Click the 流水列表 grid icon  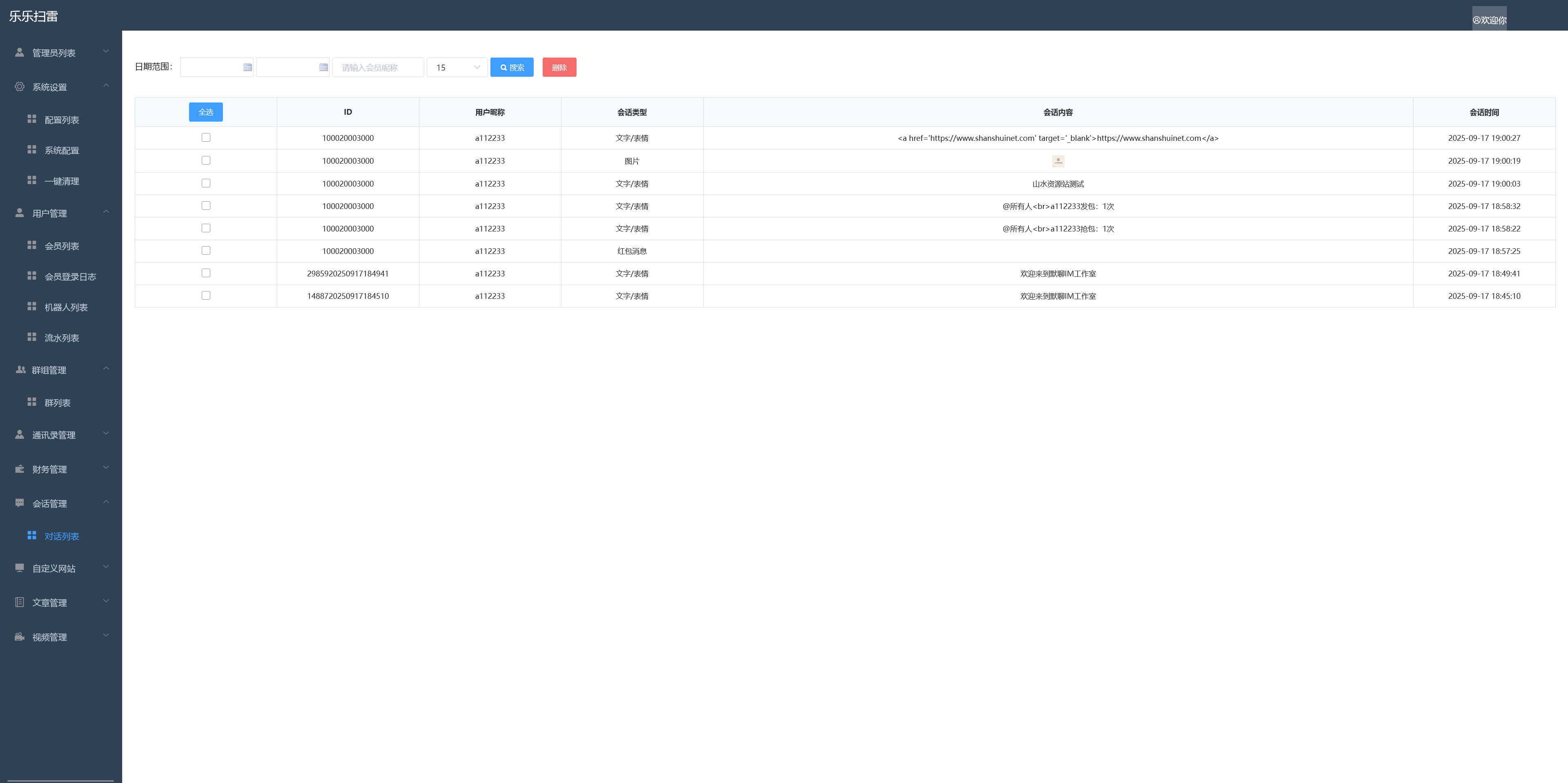32,337
